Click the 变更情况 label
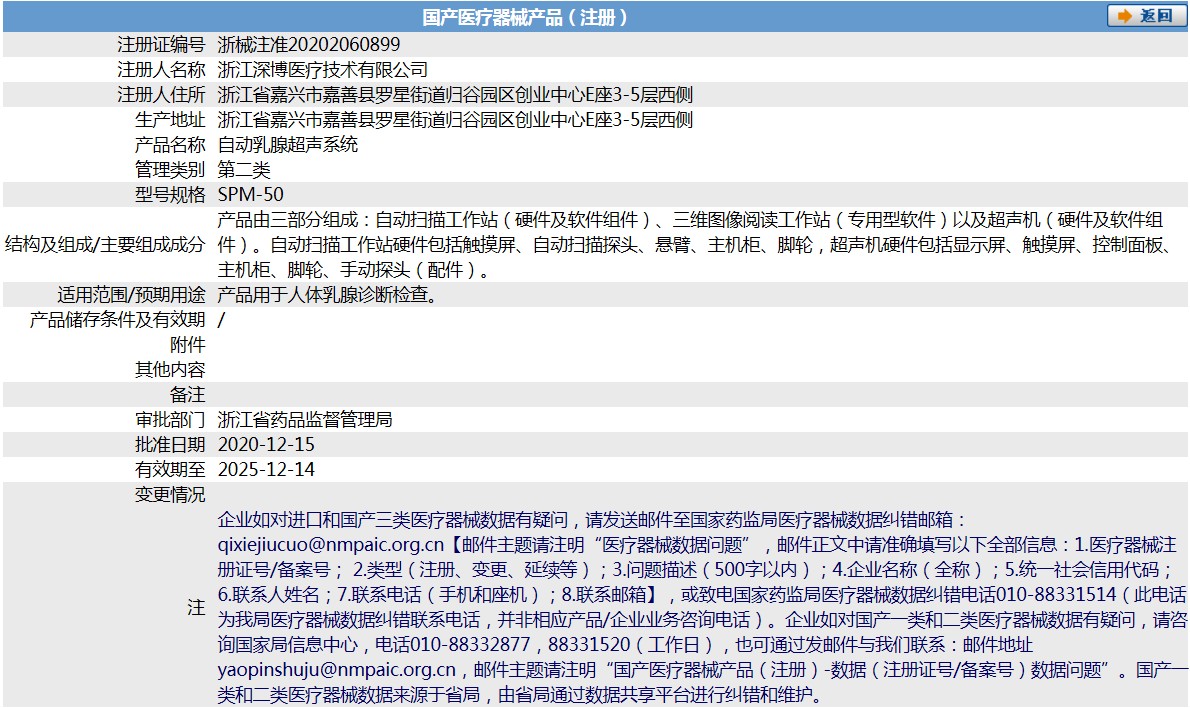This screenshot has width=1190, height=708. coord(170,495)
